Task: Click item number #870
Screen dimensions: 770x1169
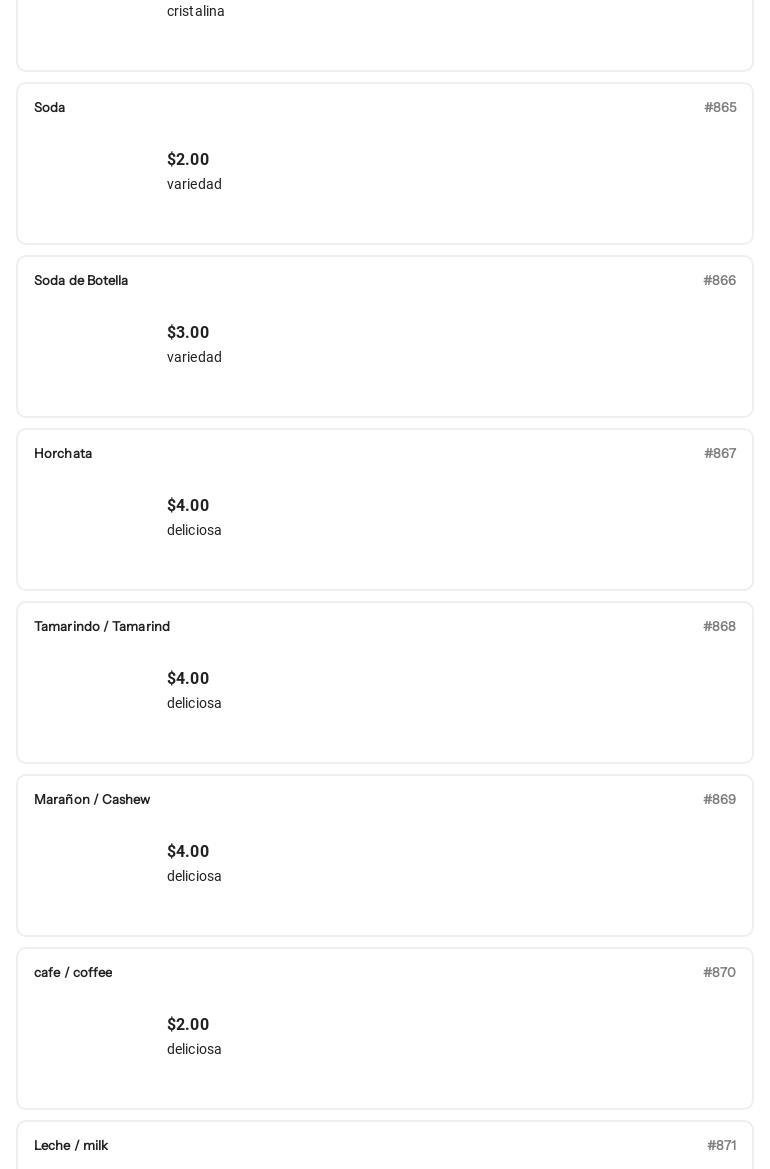Action: click(719, 972)
